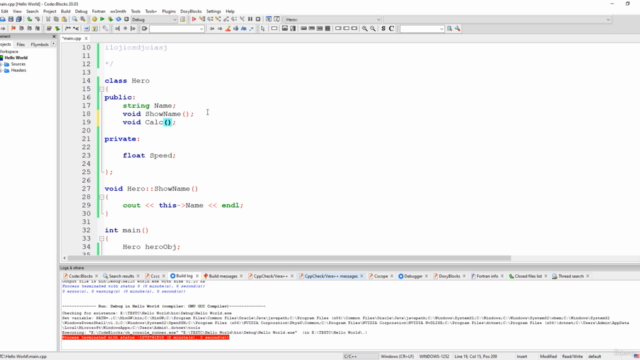This screenshot has height=360, width=640.
Task: Collapse the Hero class code fold at line 15
Action: click(102, 89)
